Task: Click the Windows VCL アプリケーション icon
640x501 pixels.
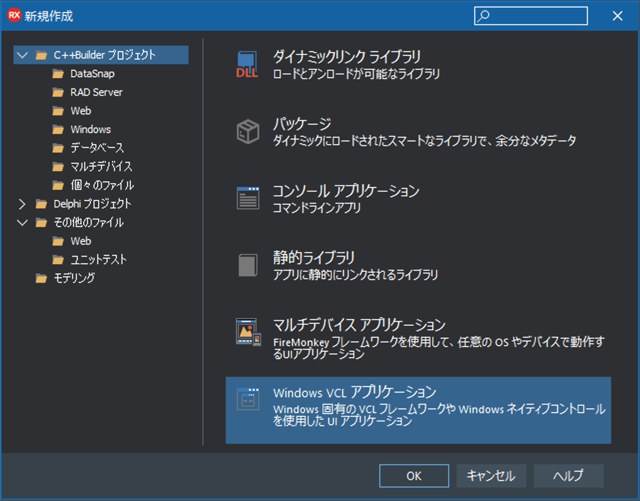Action: pyautogui.click(x=248, y=399)
